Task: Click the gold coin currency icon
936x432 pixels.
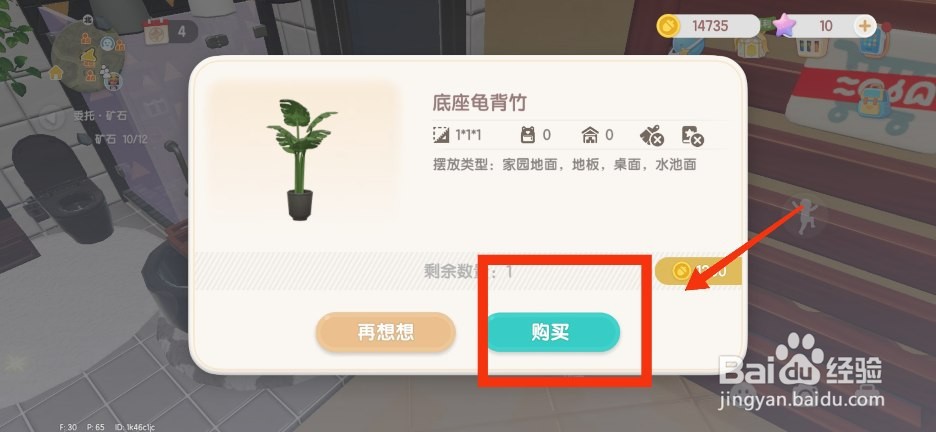Action: pyautogui.click(x=669, y=26)
